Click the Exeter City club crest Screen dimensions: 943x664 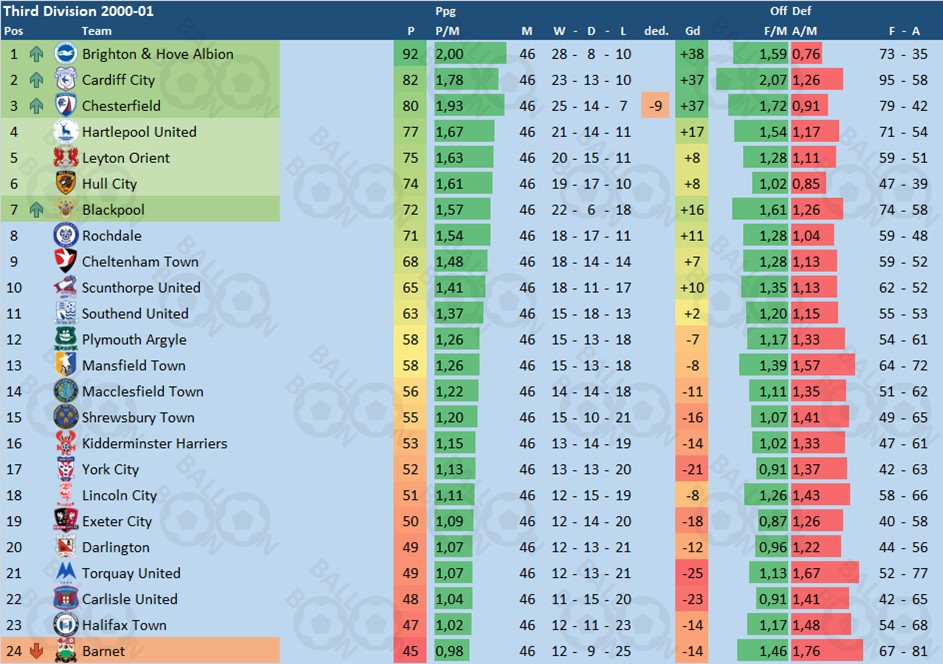point(66,522)
